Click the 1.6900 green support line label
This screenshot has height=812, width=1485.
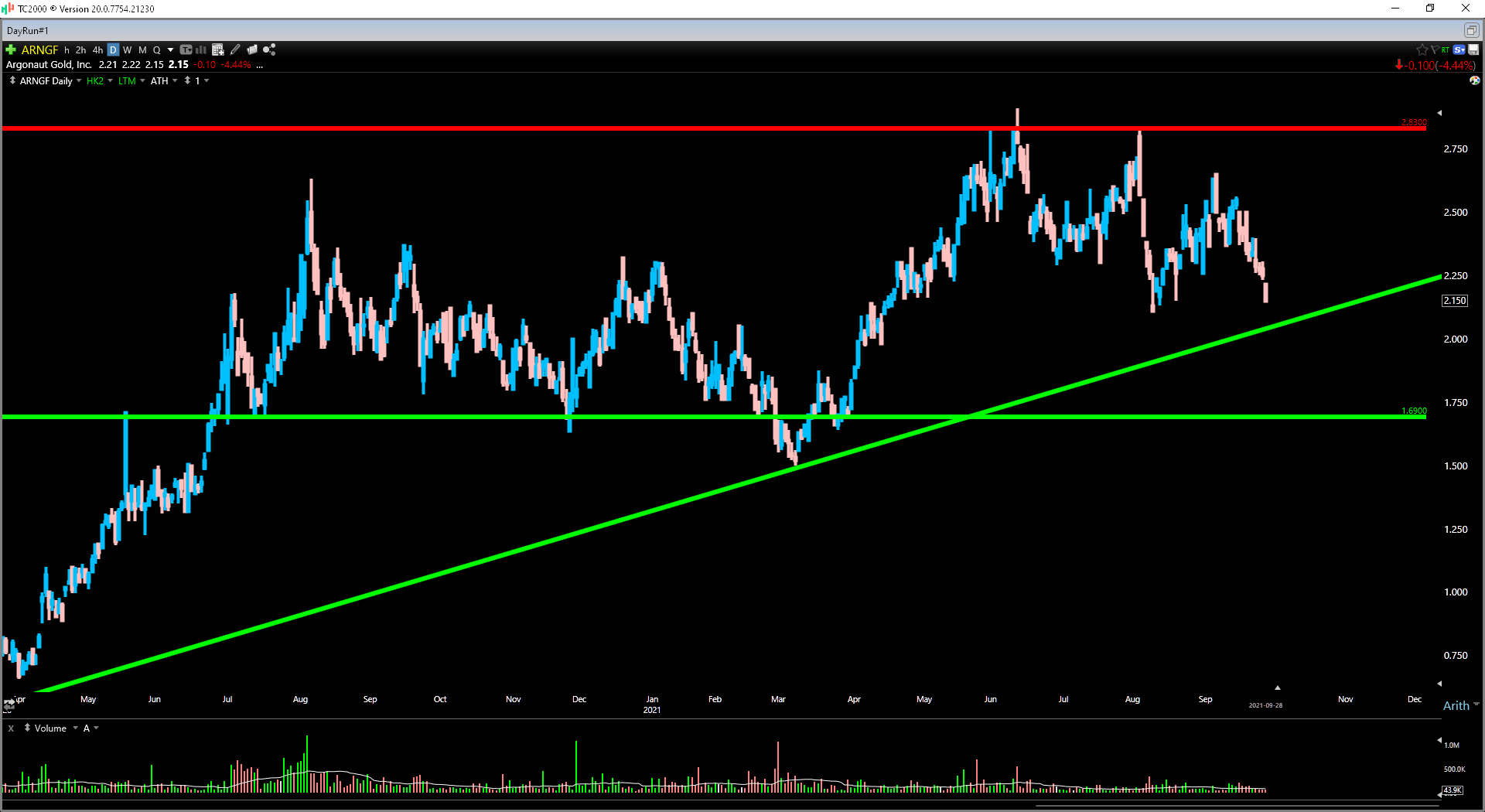pyautogui.click(x=1414, y=411)
